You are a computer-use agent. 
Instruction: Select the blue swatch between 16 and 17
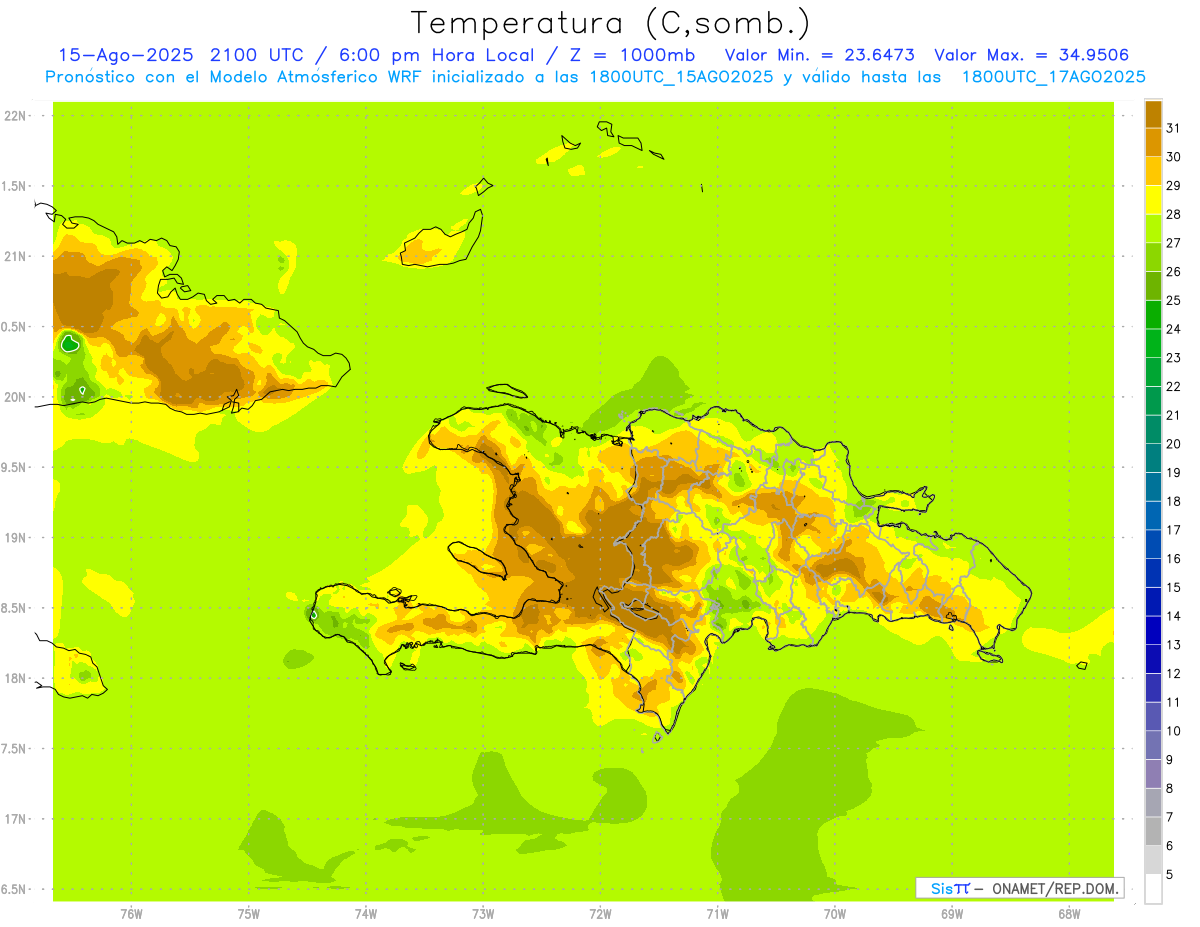point(1153,544)
